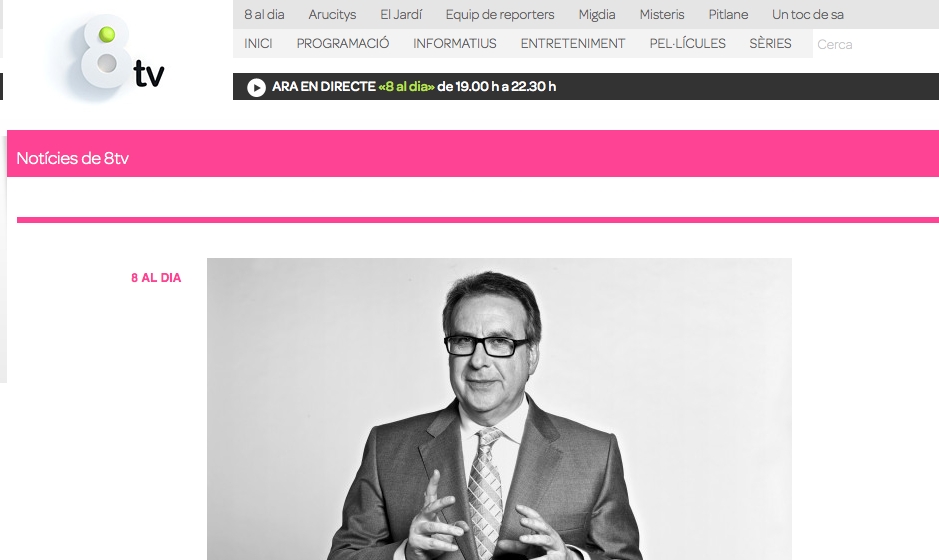939x560 pixels.
Task: Focus the Cerca search field
Action: point(876,44)
